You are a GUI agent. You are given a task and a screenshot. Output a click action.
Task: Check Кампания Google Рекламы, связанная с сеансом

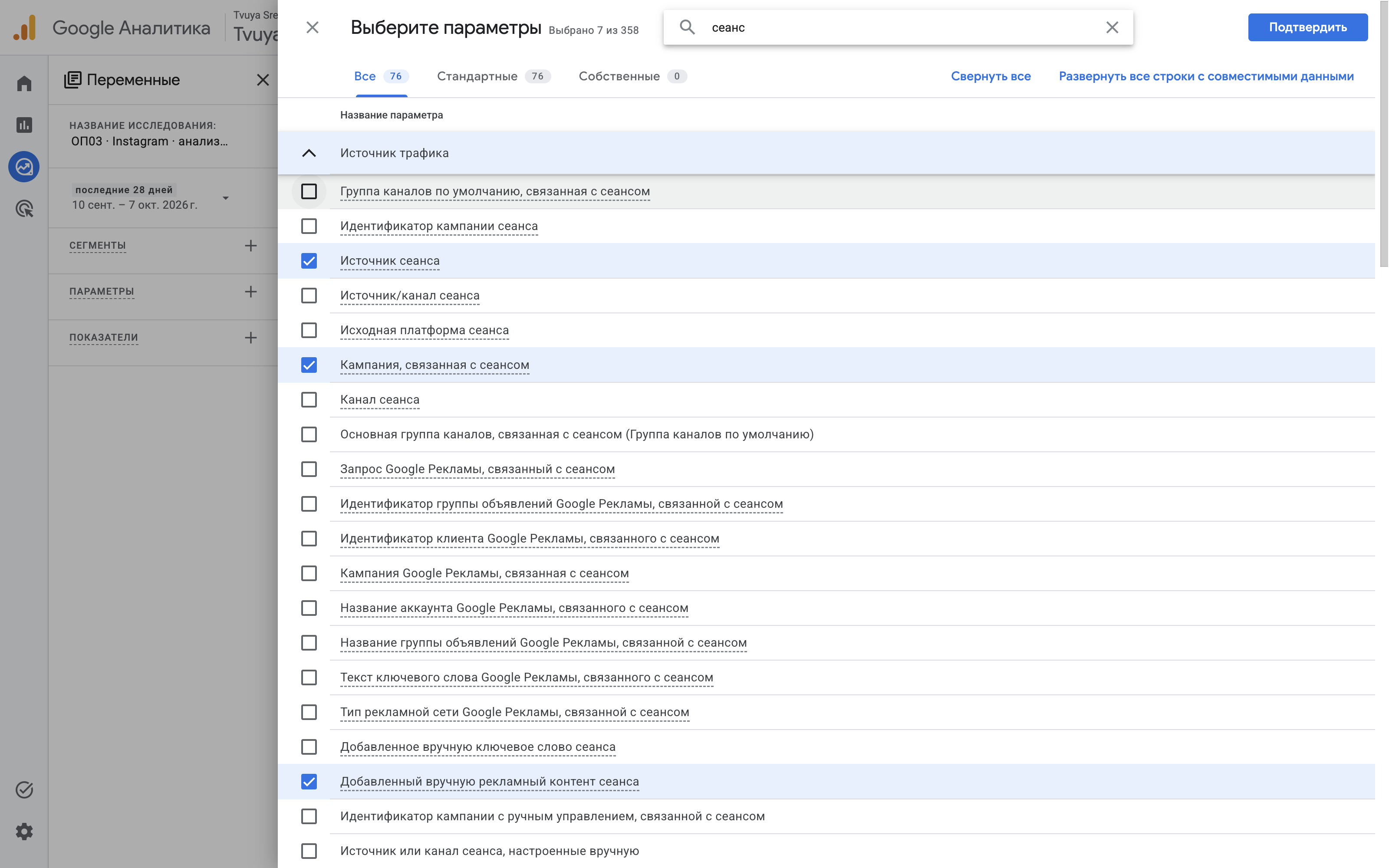(x=309, y=573)
